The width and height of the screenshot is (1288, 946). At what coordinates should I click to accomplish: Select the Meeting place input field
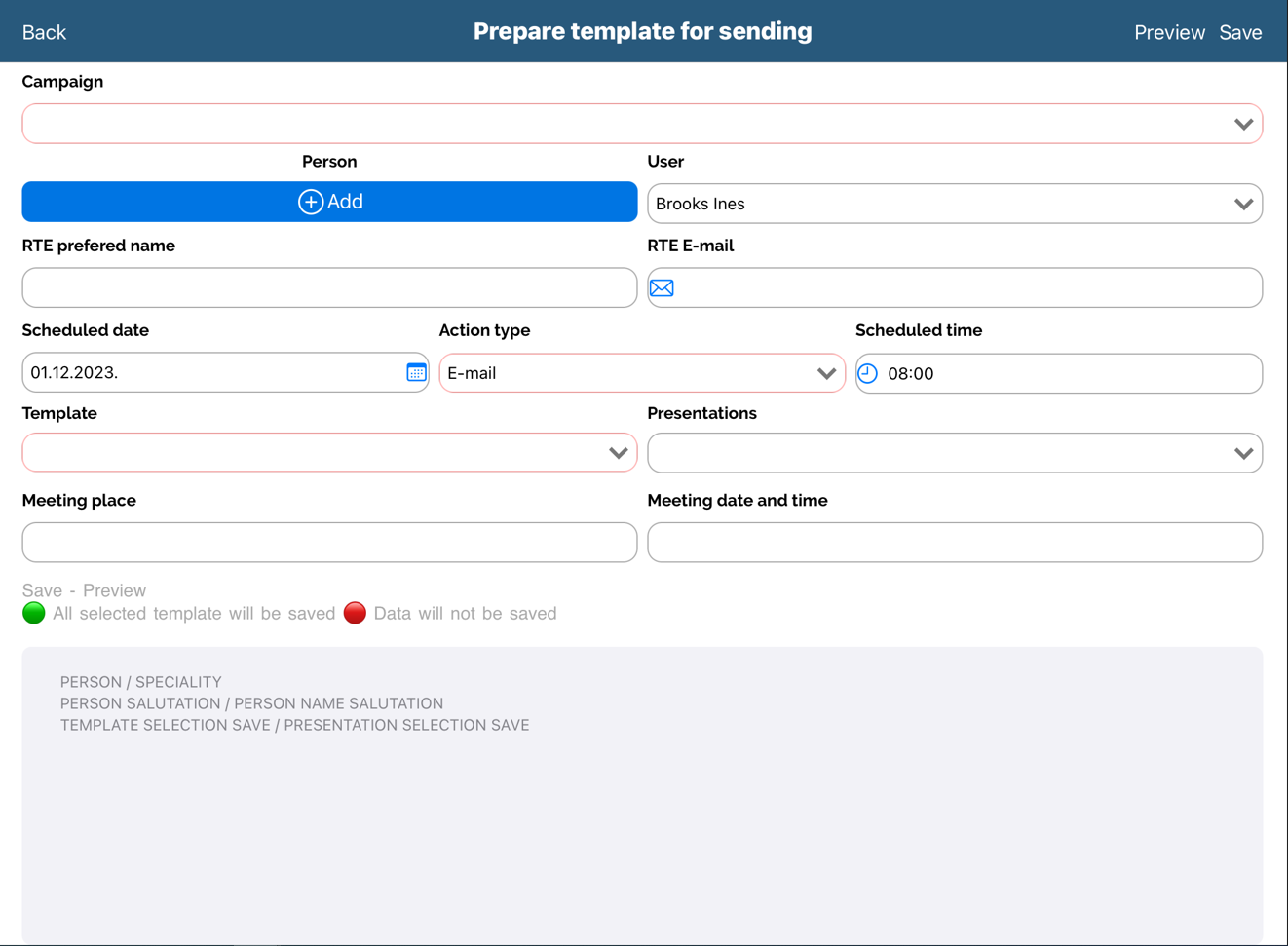coord(329,543)
